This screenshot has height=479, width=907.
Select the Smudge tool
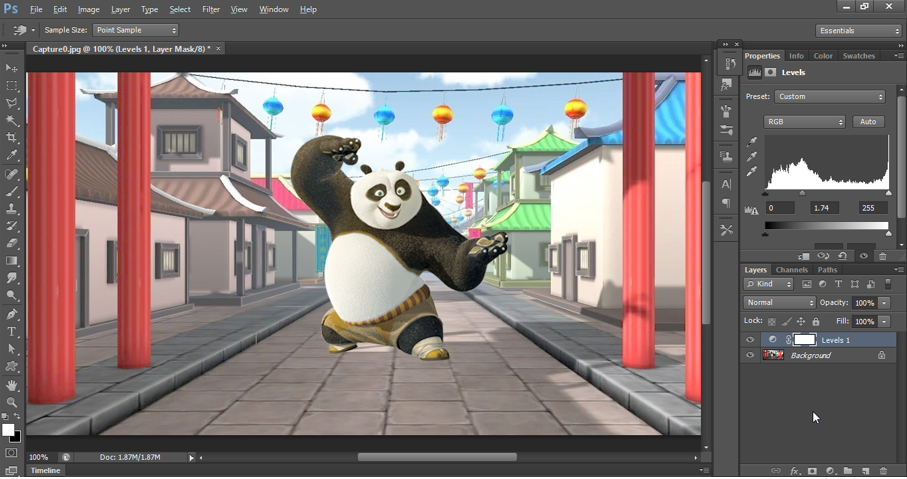[12, 278]
